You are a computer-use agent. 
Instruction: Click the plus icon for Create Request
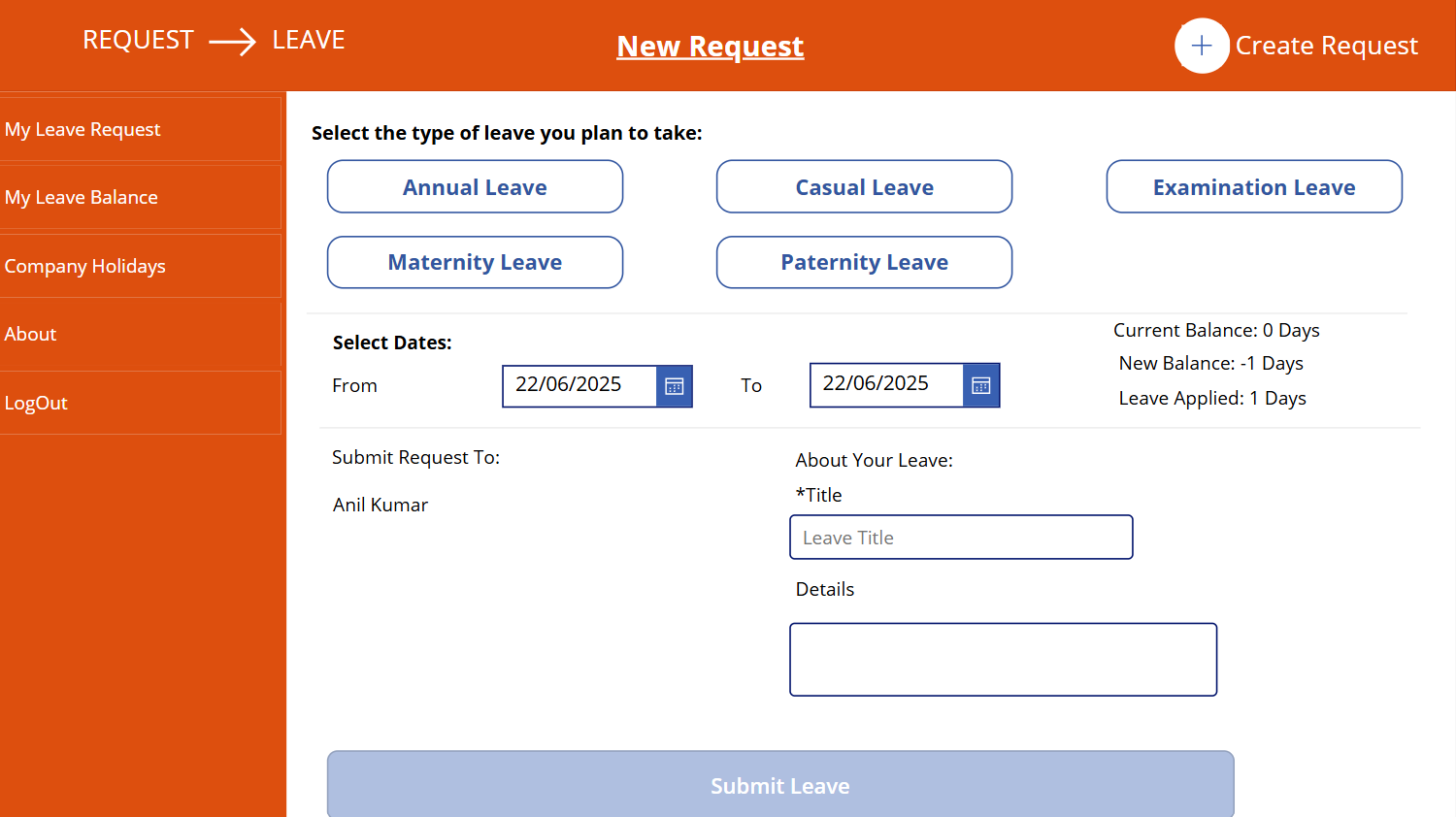coord(1202,46)
